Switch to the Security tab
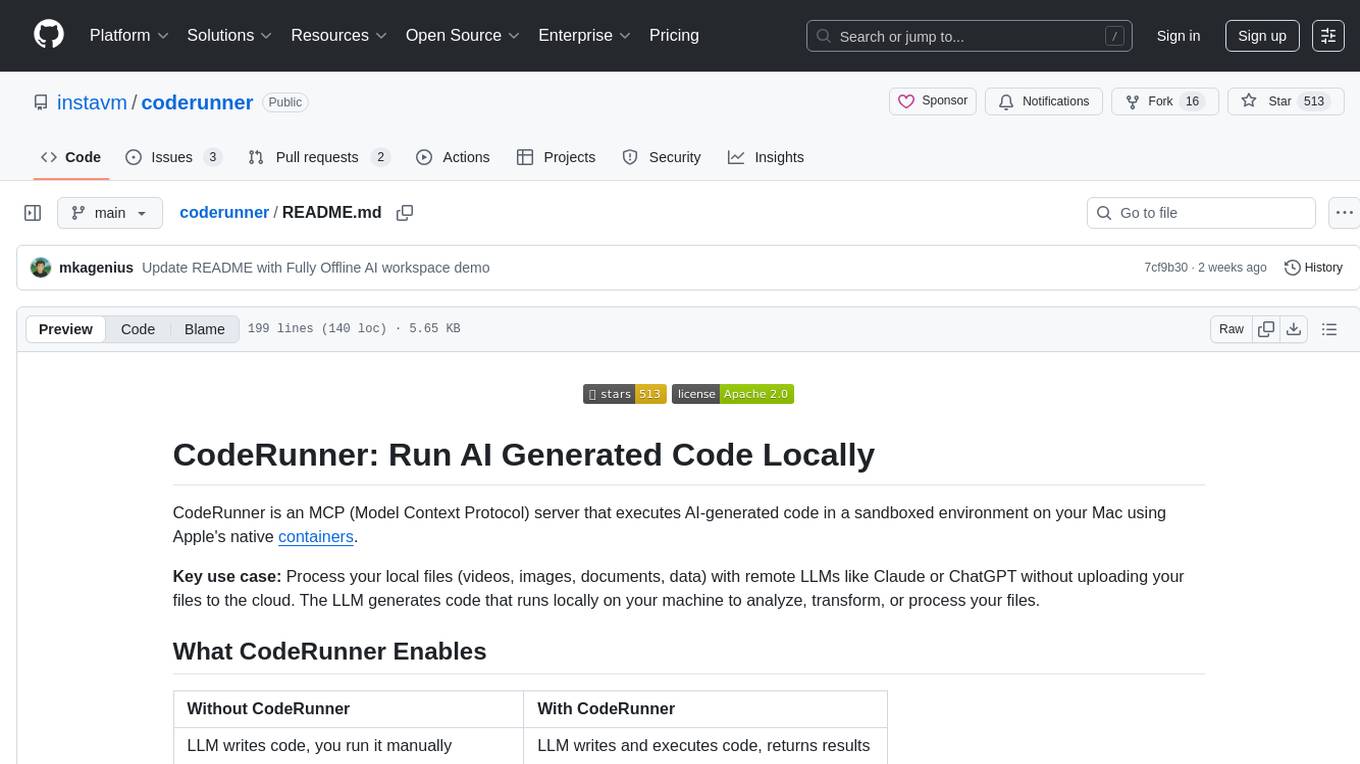Viewport: 1360px width, 764px height. [662, 157]
